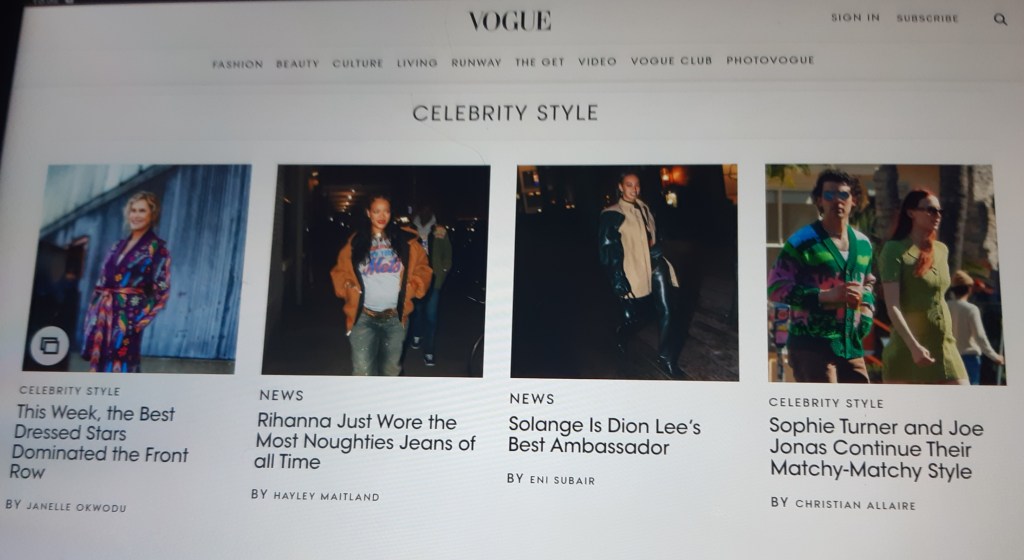This screenshot has height=560, width=1024.
Task: Go to the Vogue logo homepage
Action: click(x=510, y=21)
